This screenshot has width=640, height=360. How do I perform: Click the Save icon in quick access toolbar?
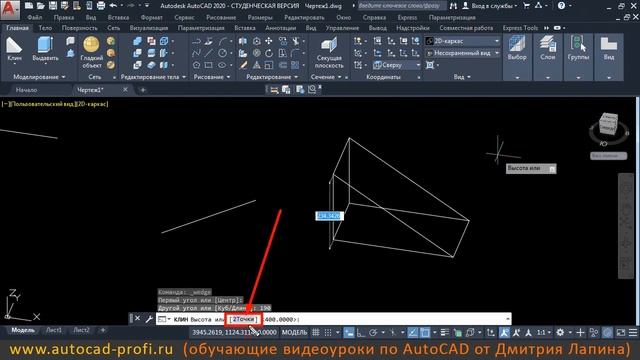[53, 6]
